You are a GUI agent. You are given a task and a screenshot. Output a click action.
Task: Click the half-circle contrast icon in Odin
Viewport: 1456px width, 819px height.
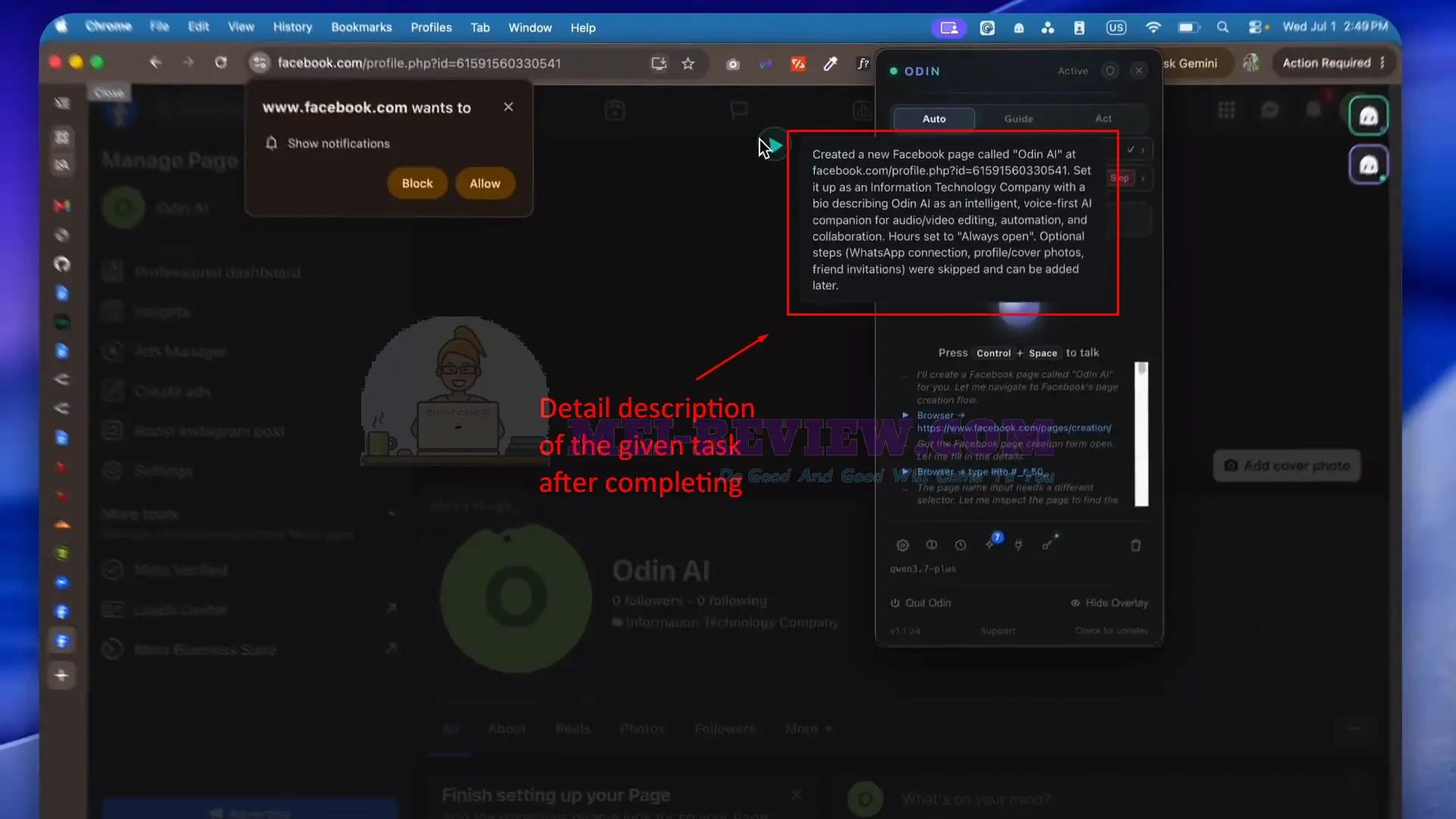tap(932, 545)
